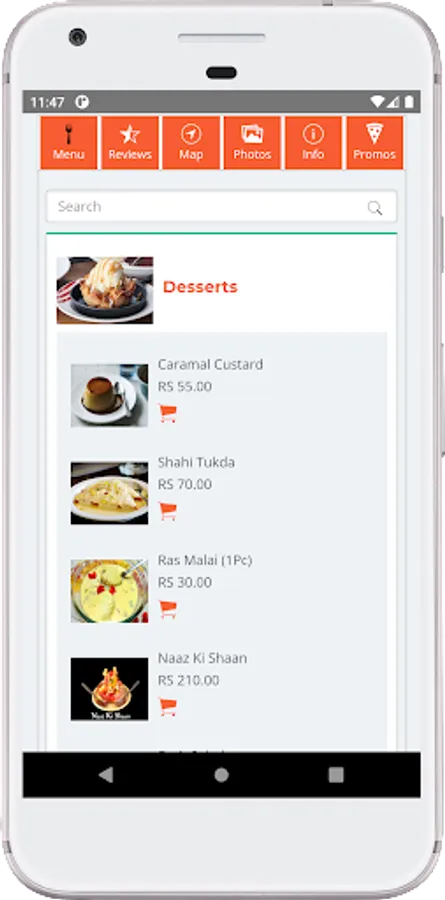Select the Desserts category heading

coord(200,287)
